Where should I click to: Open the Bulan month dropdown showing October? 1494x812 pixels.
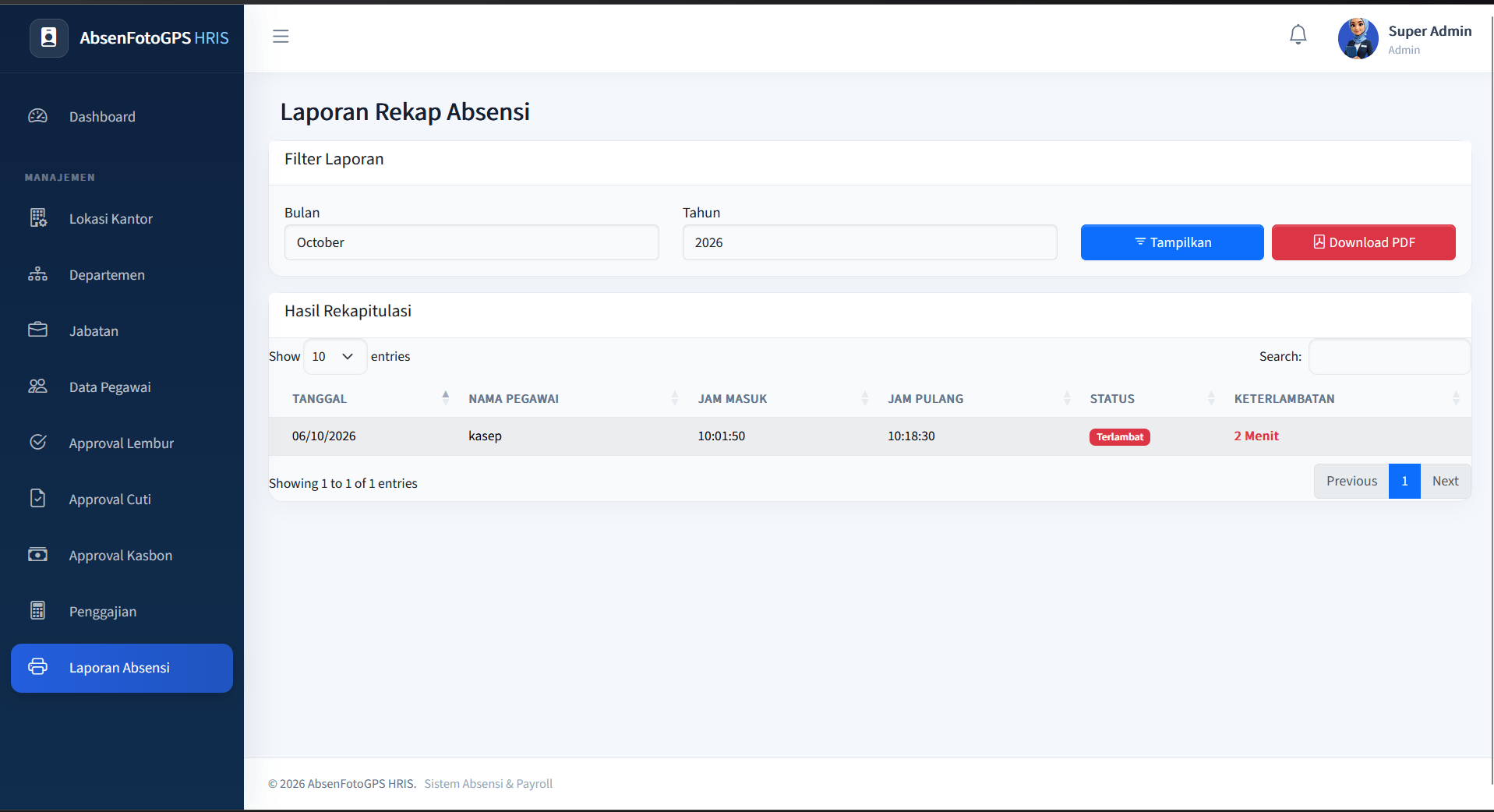(472, 242)
